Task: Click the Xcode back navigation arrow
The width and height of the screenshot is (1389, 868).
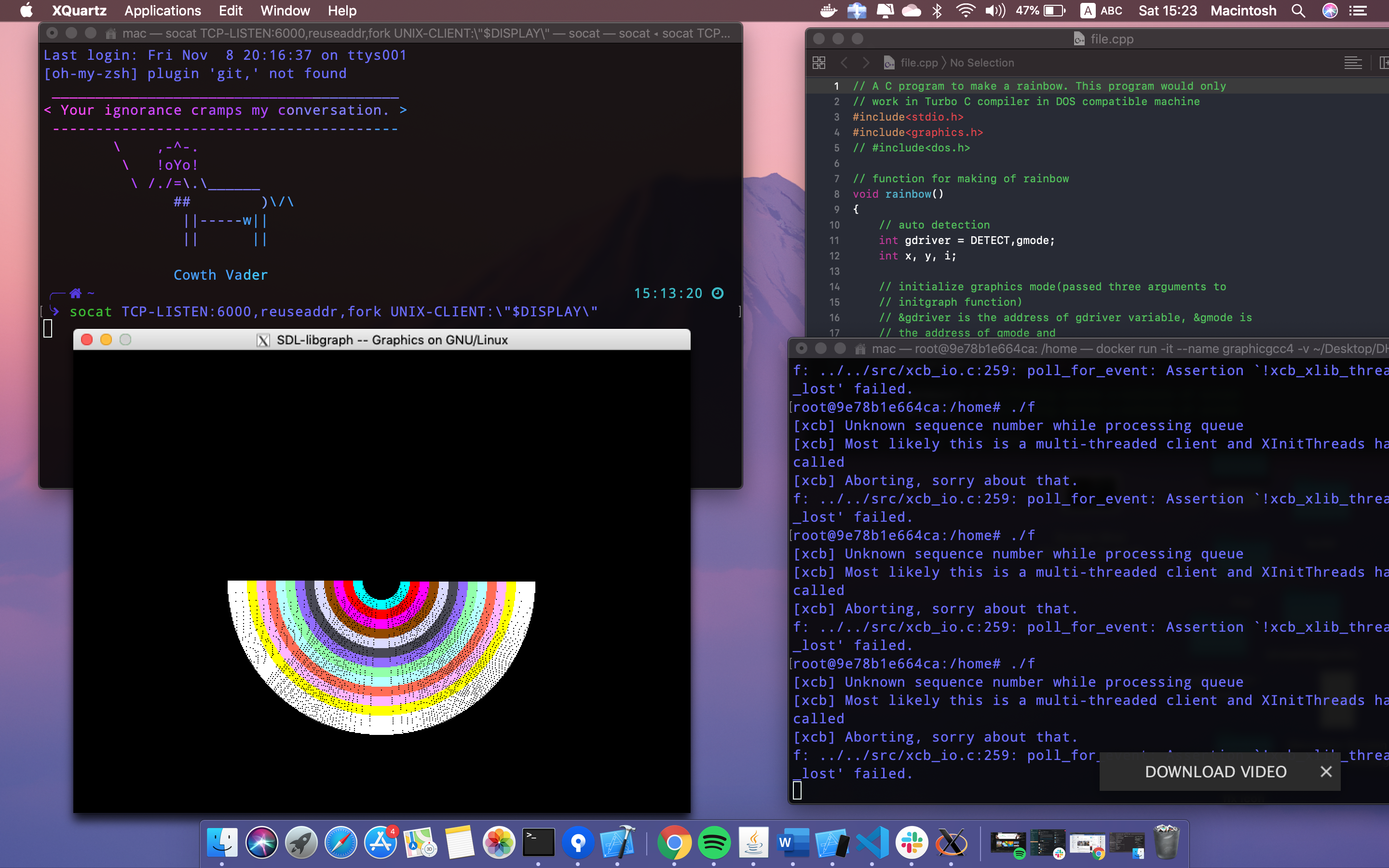Action: (x=844, y=63)
